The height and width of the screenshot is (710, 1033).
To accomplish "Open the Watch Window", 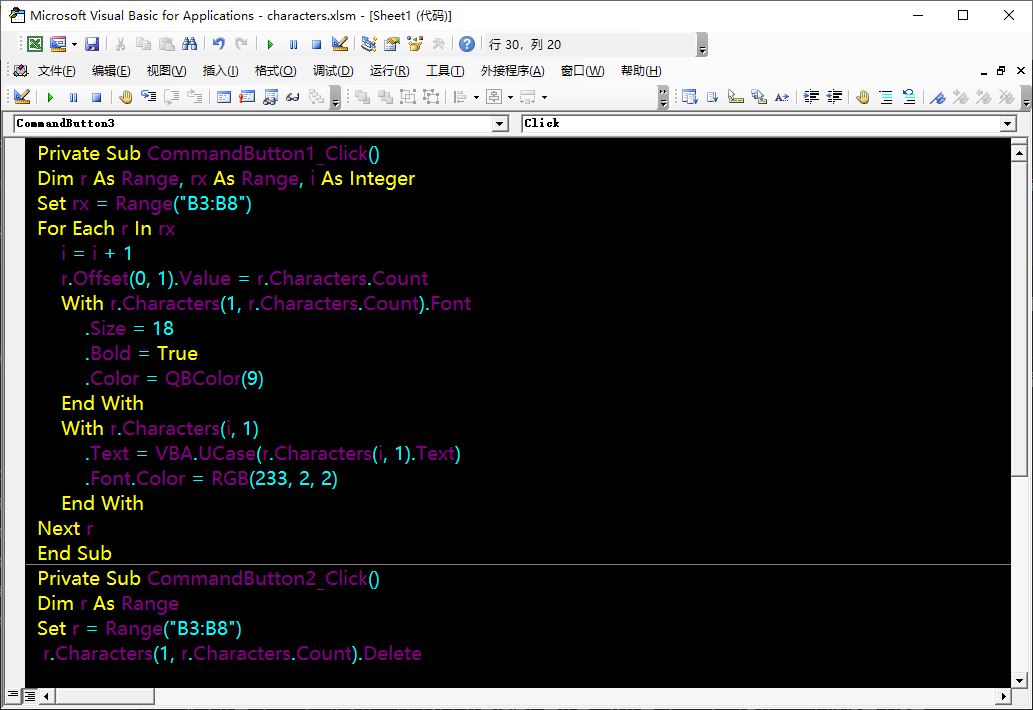I will click(x=270, y=97).
